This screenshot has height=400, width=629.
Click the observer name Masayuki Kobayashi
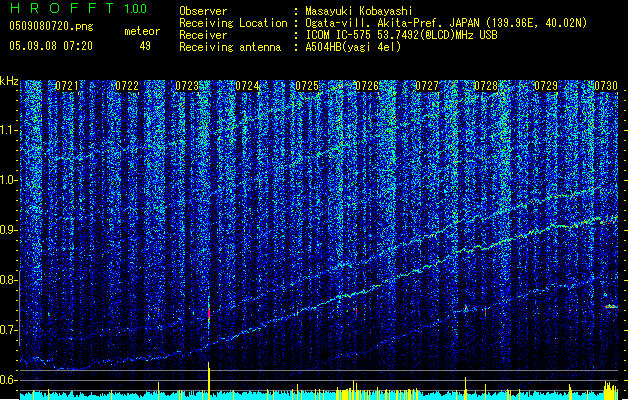[x=359, y=11]
